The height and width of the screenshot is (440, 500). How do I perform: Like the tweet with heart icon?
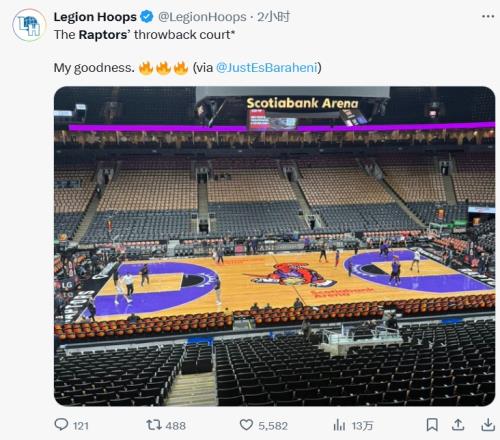click(246, 425)
